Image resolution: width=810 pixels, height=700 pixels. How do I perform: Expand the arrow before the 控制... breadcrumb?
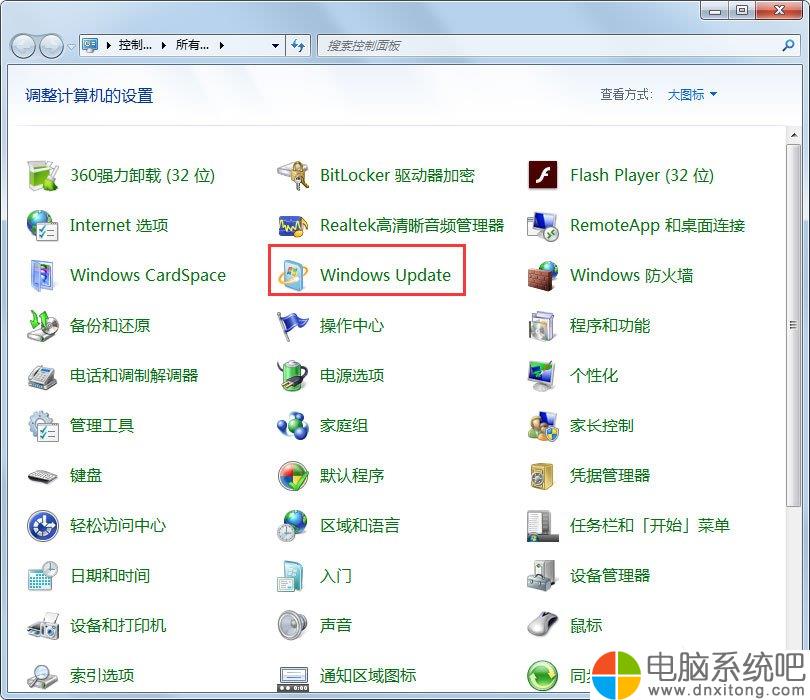108,45
